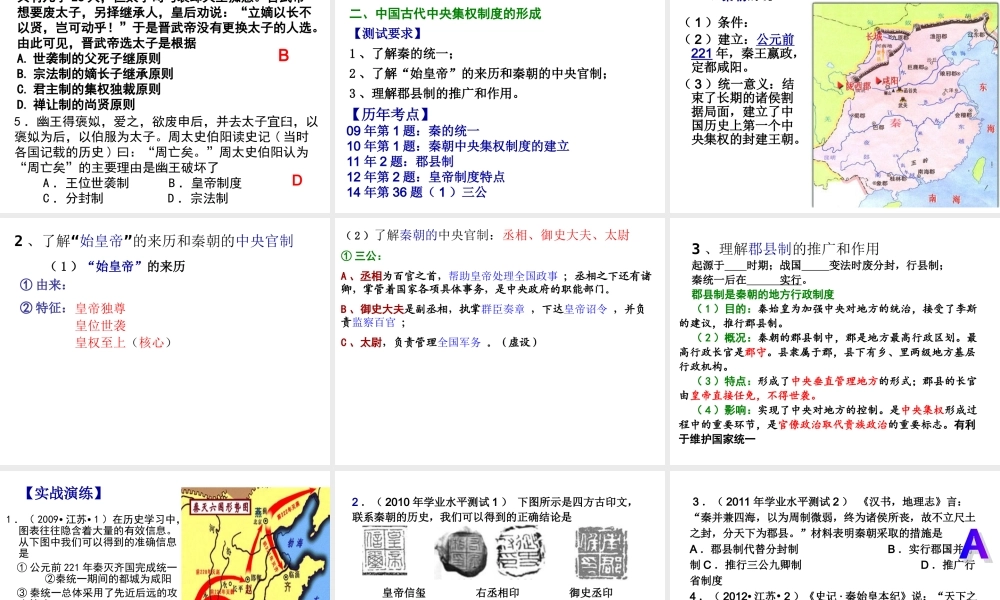The height and width of the screenshot is (600, 1000).
Task: Select option B. 宗法制的嫡长子继承原则
Action: [94, 73]
